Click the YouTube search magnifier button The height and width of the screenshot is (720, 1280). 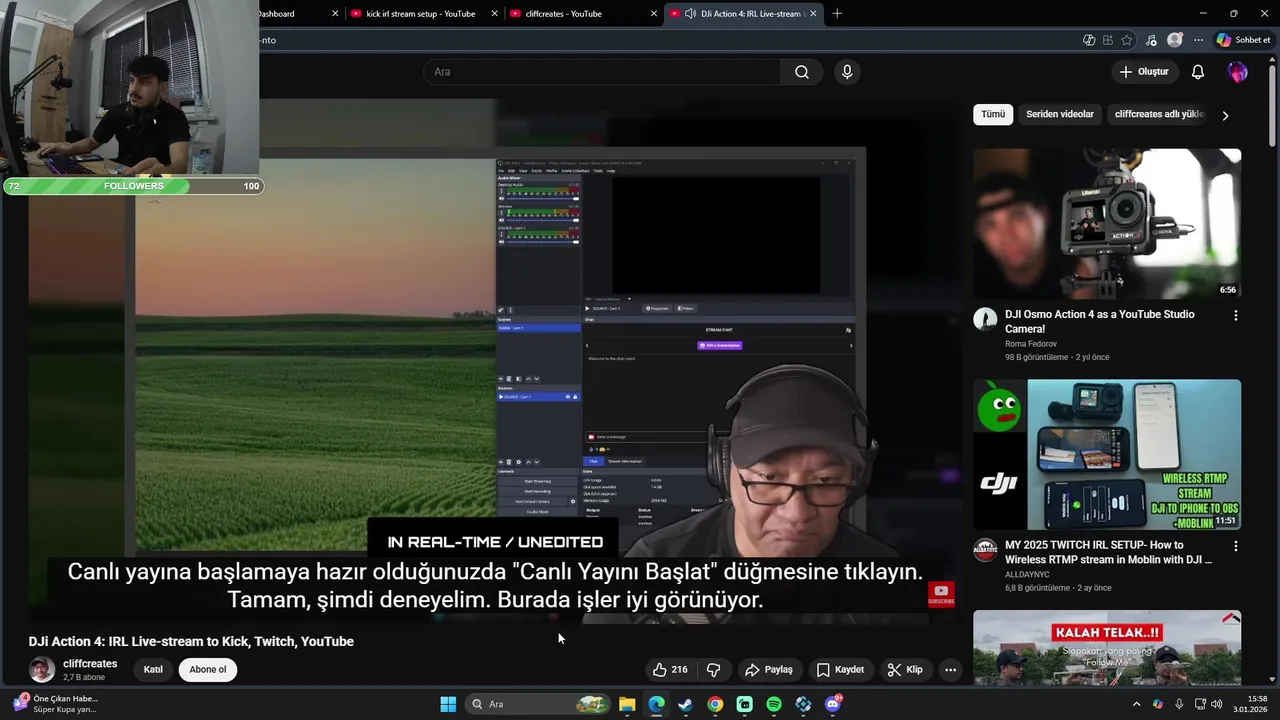(x=802, y=72)
